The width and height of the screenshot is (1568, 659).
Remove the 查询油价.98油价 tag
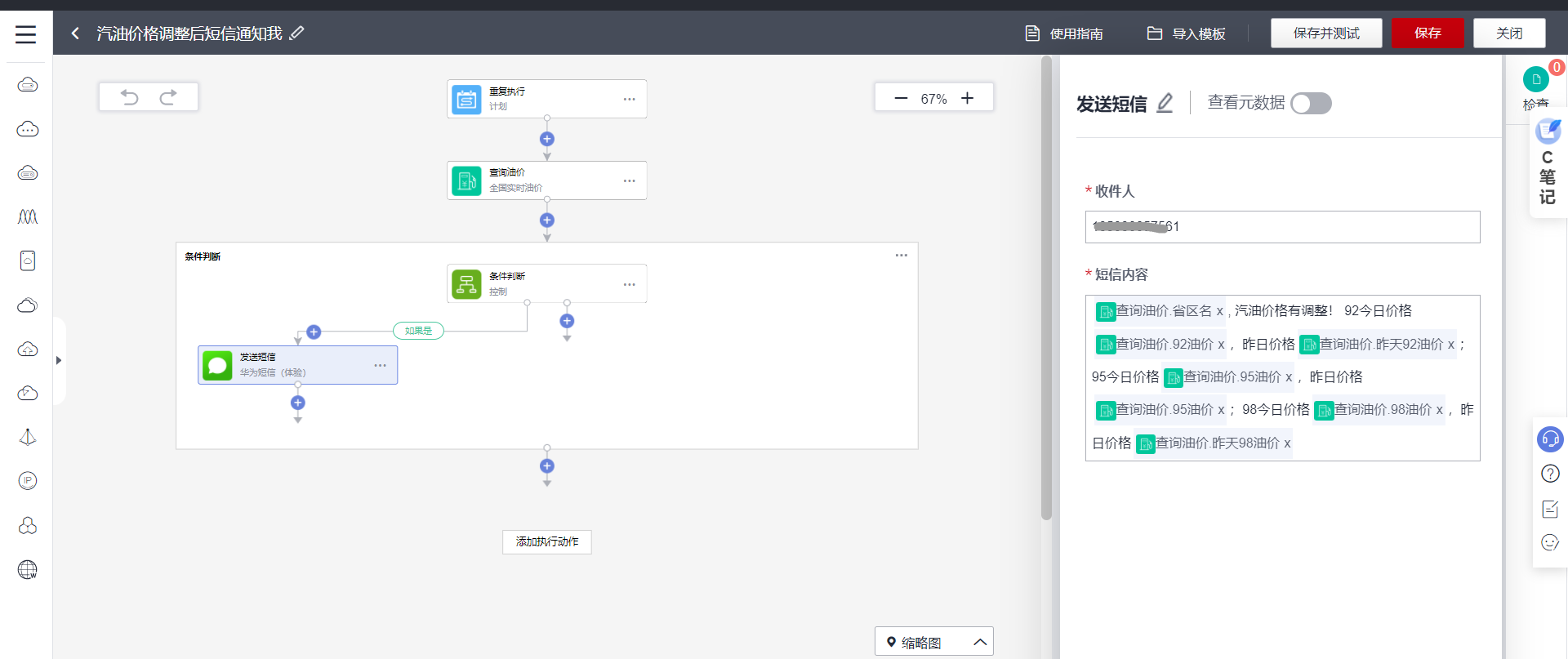[x=1439, y=410]
